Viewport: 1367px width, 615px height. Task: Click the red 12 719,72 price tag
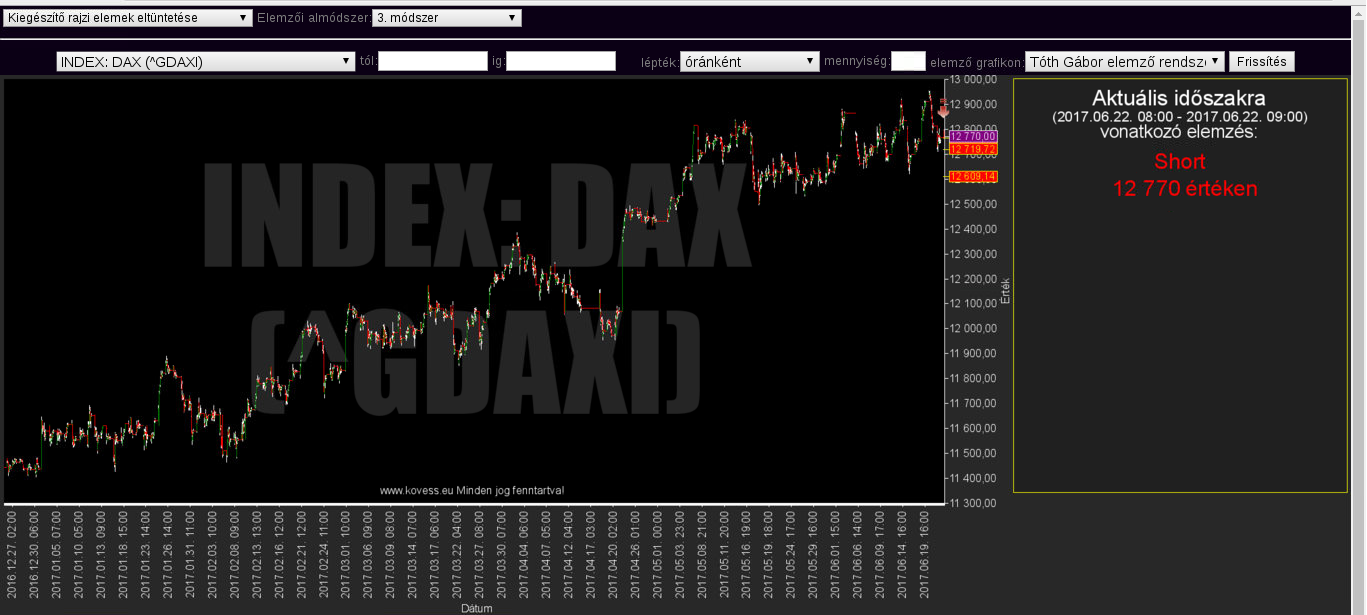972,149
